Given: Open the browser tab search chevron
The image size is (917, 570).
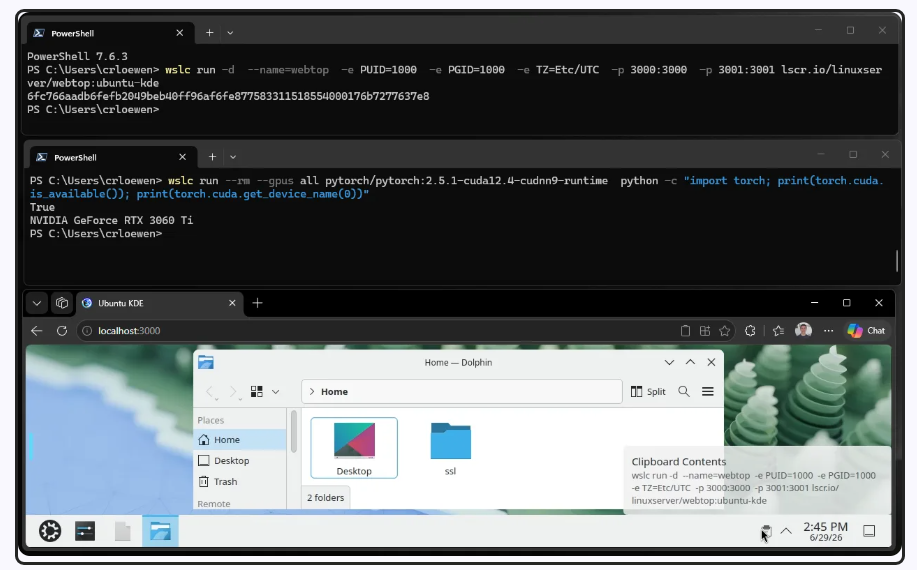Looking at the screenshot, I should tap(36, 303).
